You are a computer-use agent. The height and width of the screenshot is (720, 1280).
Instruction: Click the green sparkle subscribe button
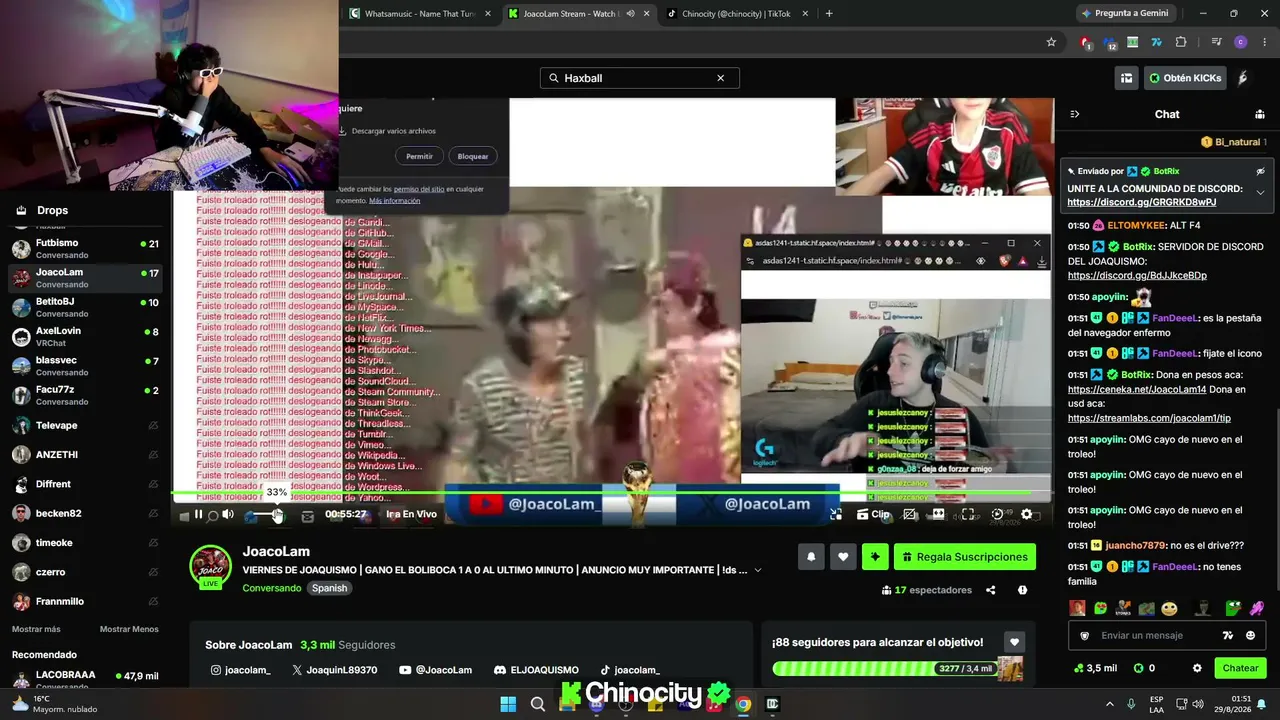point(875,557)
